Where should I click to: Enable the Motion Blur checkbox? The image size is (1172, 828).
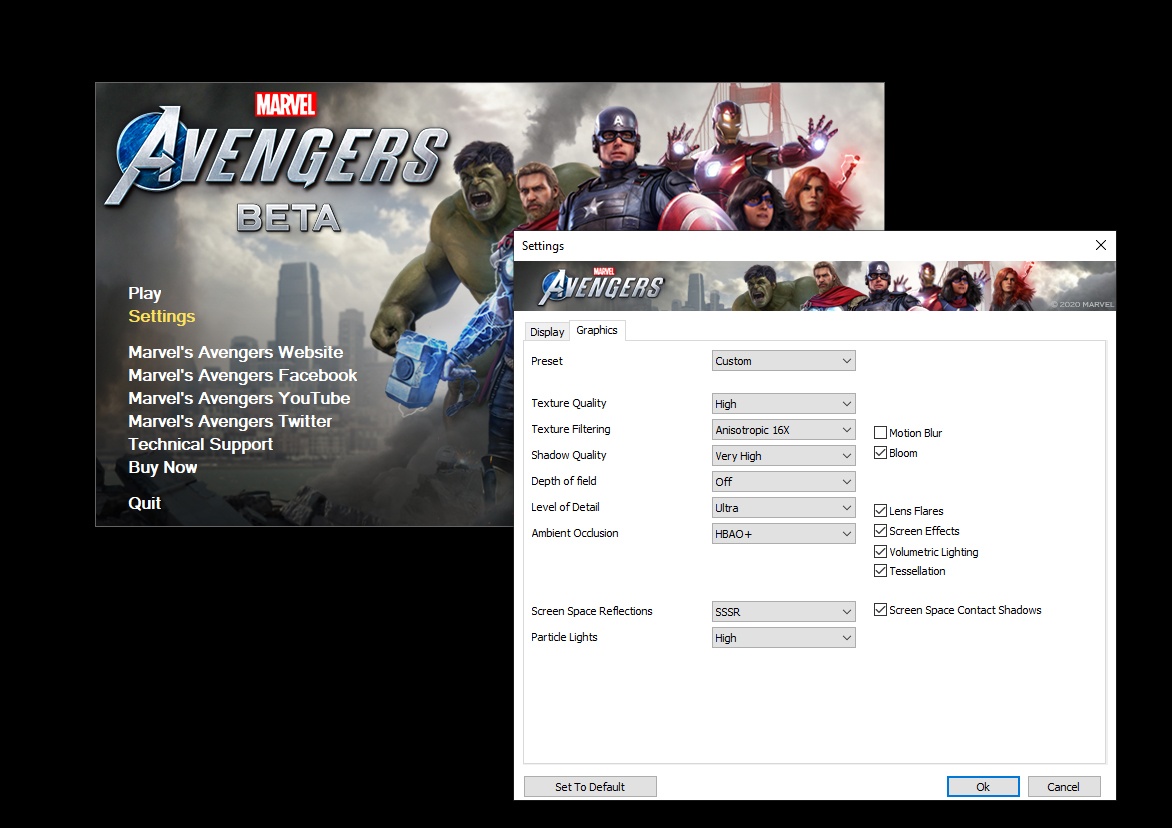tap(881, 433)
